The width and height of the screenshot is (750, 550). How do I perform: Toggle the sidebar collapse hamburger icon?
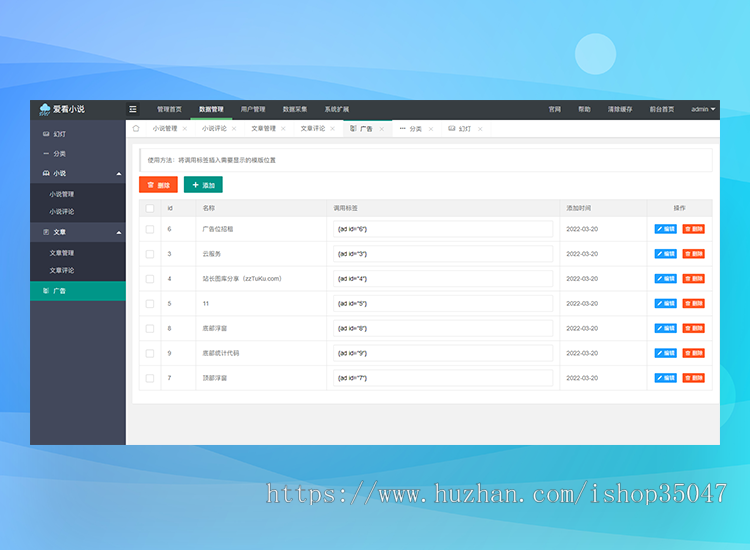[133, 109]
